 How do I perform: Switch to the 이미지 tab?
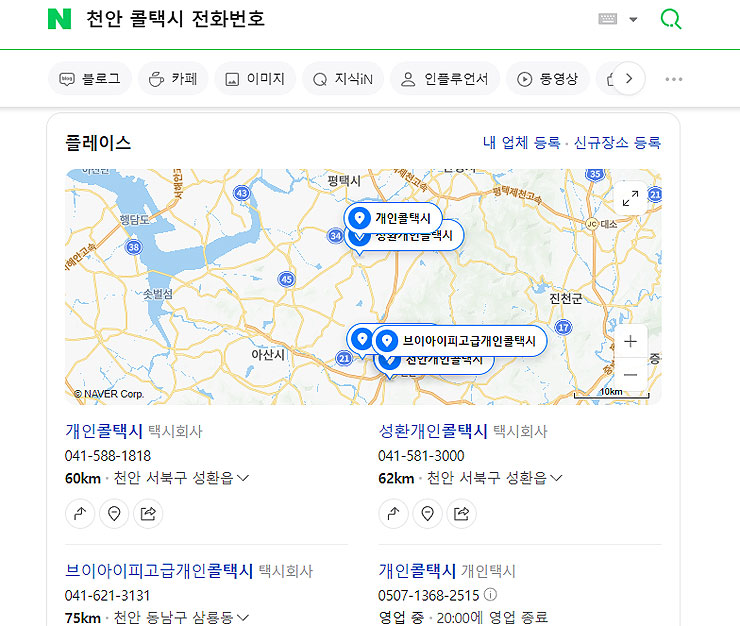point(255,78)
